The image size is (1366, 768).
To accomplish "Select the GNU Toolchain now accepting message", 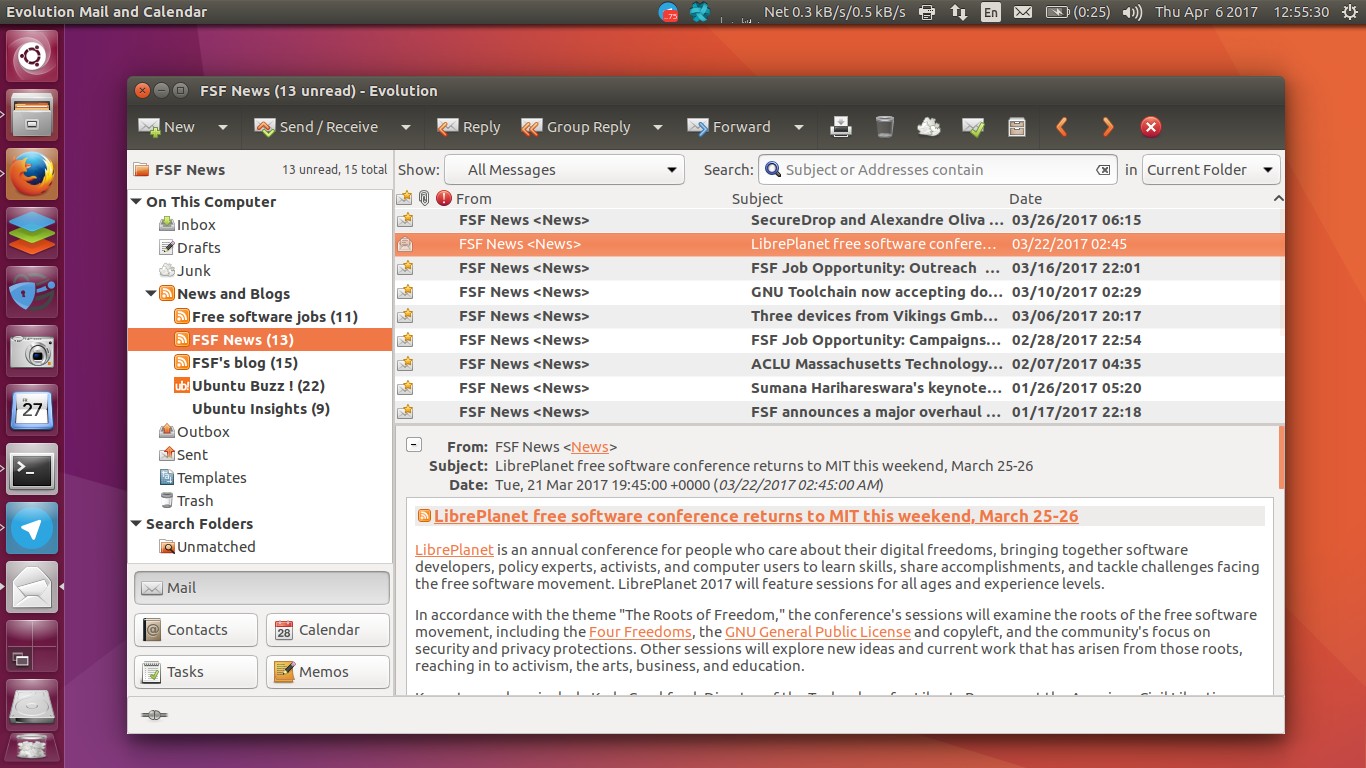I will [x=840, y=292].
